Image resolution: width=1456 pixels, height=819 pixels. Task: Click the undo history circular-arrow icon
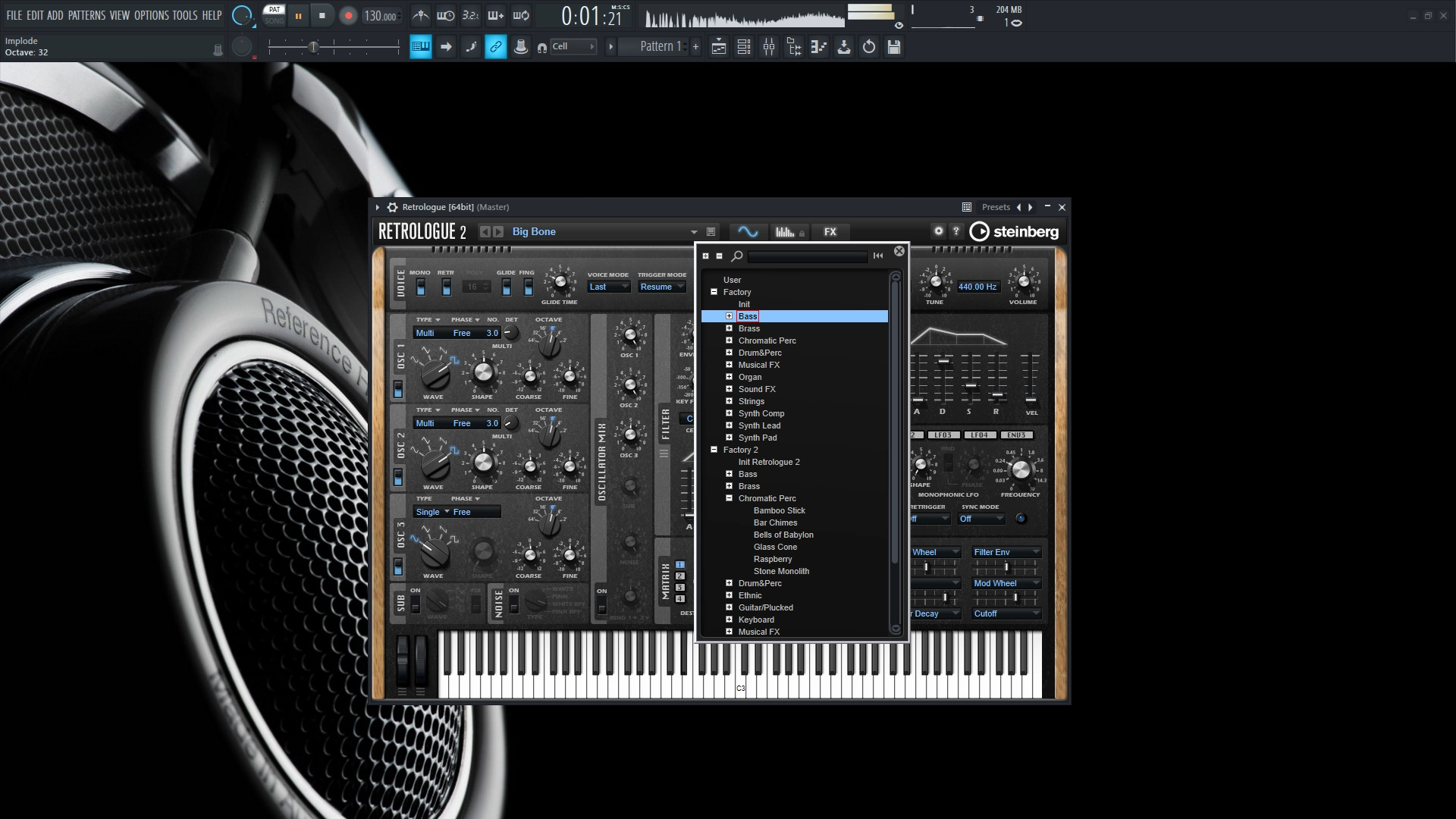[x=869, y=47]
